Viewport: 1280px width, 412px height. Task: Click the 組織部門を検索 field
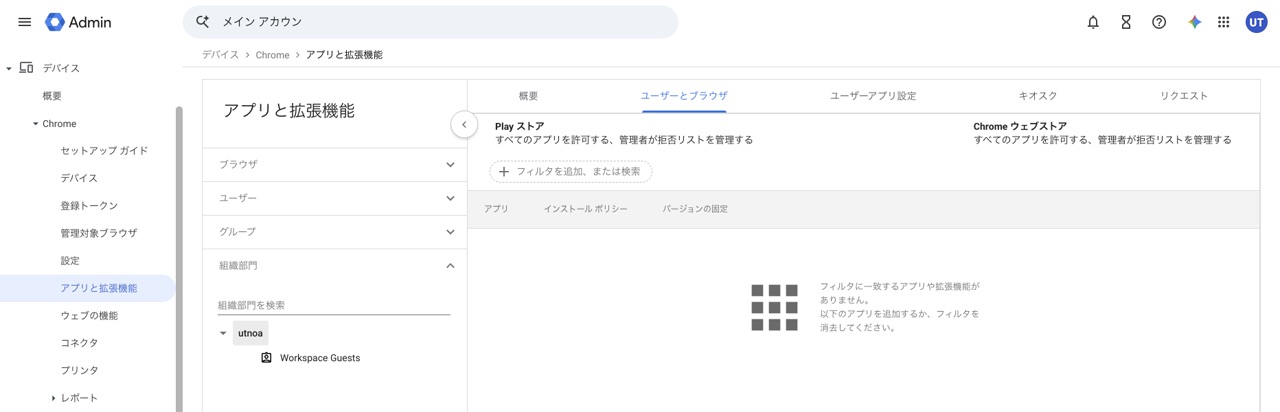334,305
